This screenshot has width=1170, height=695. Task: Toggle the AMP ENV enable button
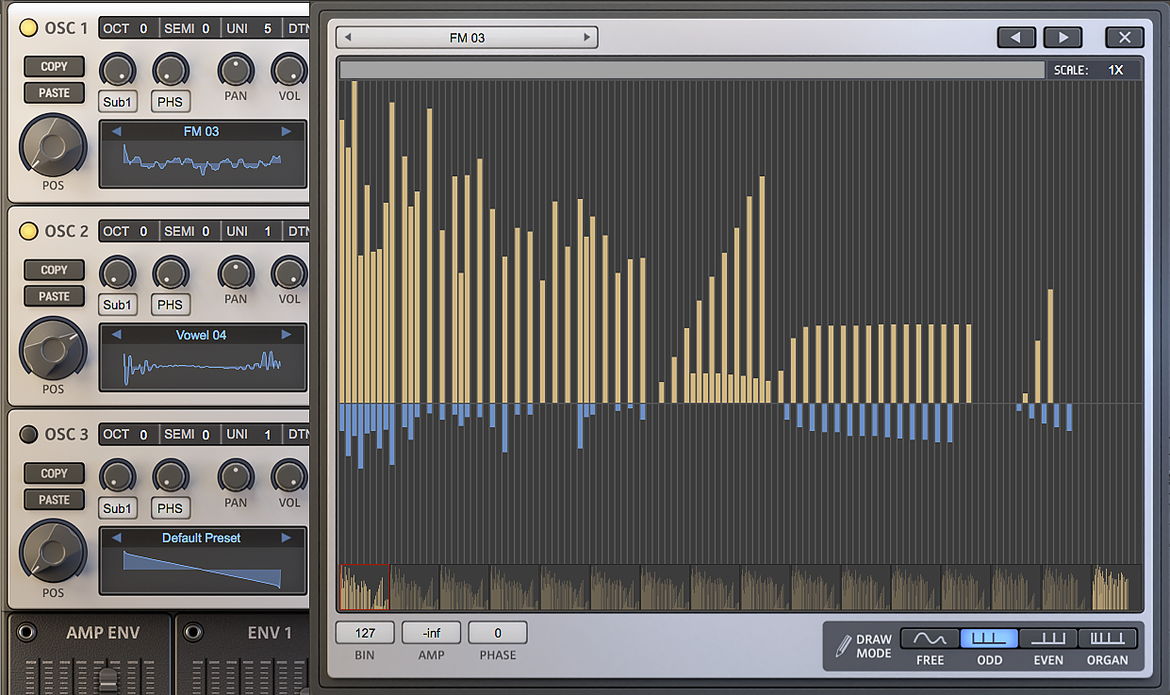tap(26, 633)
